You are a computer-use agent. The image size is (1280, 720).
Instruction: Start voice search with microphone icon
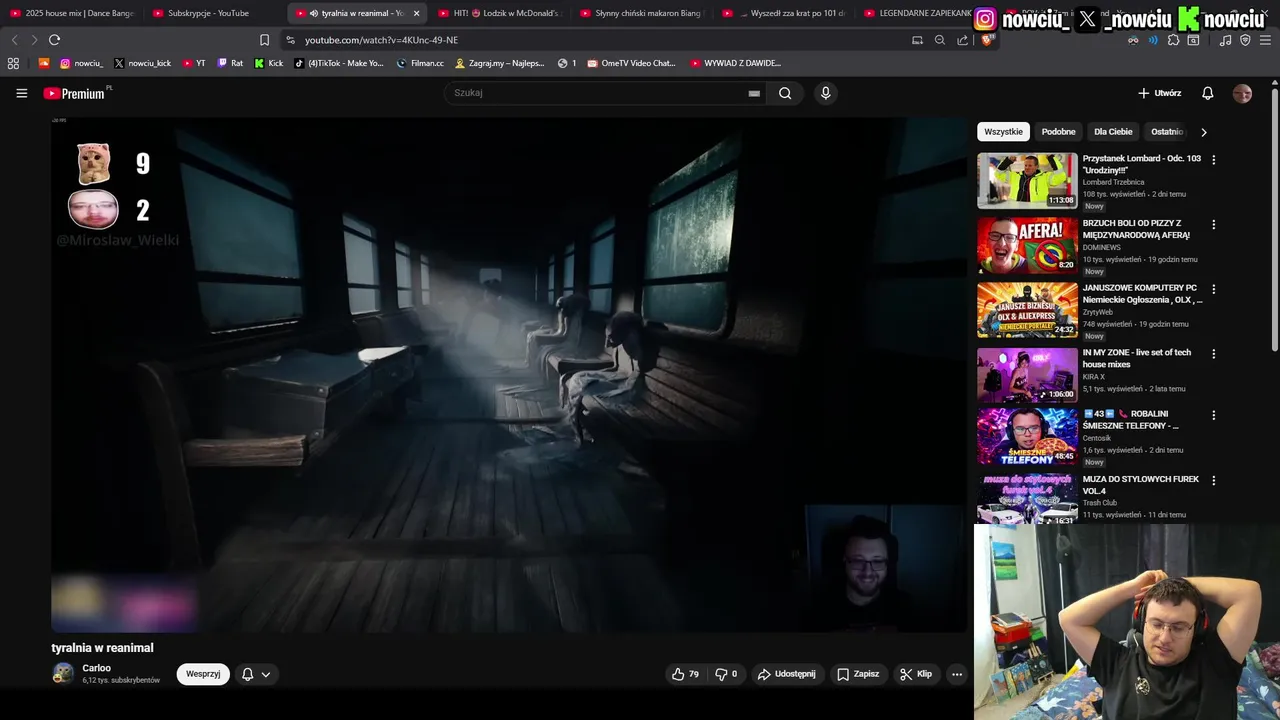pyautogui.click(x=825, y=93)
